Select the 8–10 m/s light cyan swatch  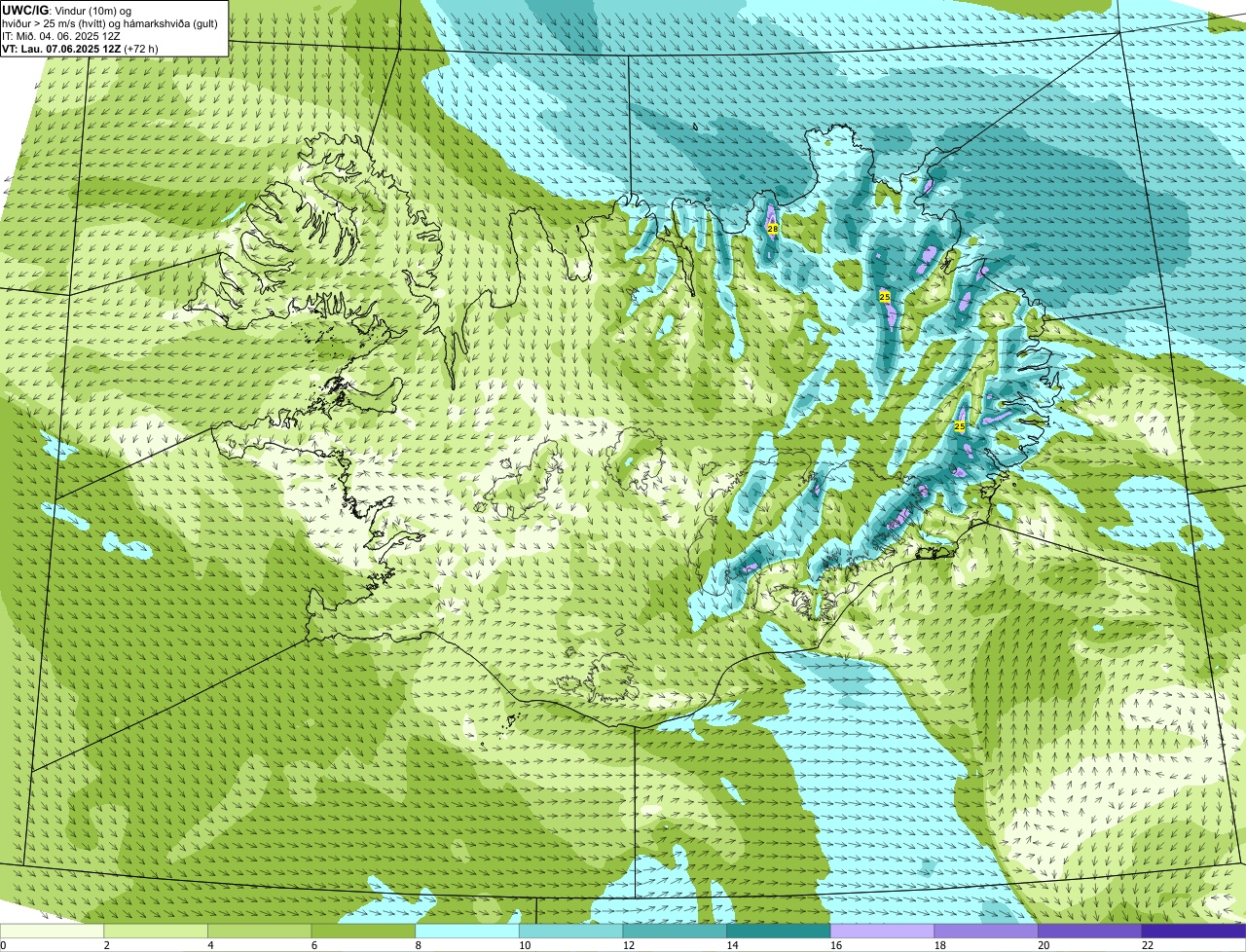467,931
